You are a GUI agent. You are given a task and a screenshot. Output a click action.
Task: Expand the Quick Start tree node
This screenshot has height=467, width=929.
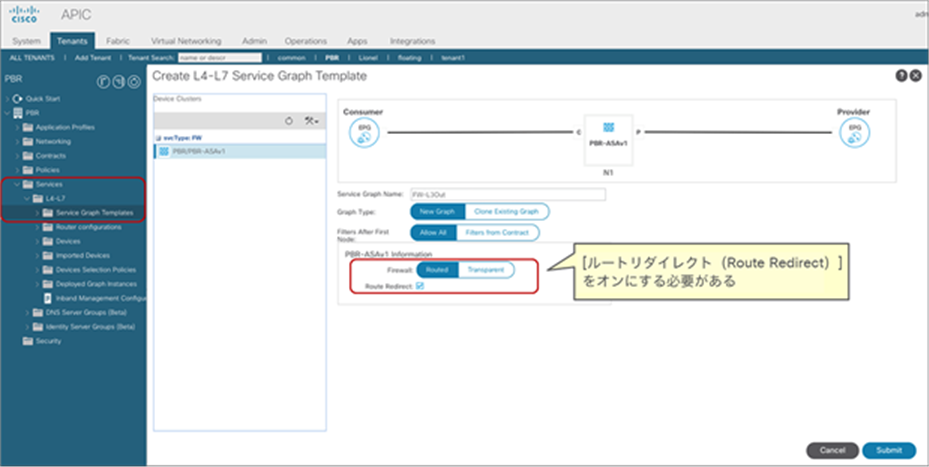[8, 98]
